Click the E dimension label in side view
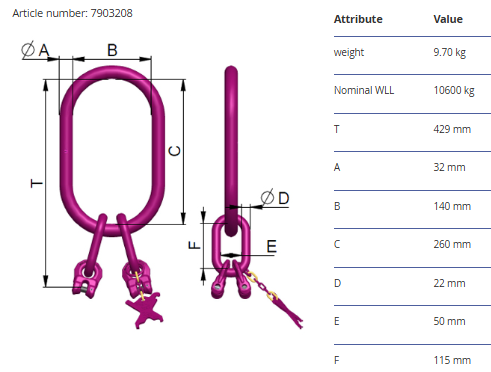Image resolution: width=491 pixels, height=372 pixels. pyautogui.click(x=271, y=247)
